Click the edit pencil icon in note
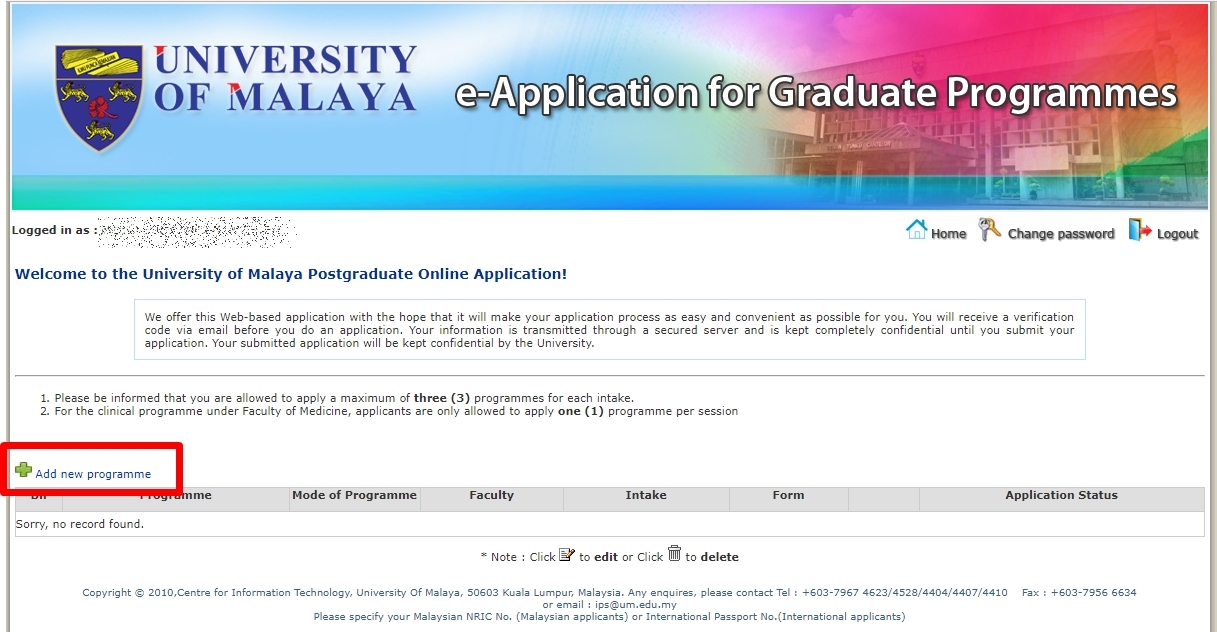Viewport: 1217px width, 632px height. (567, 554)
